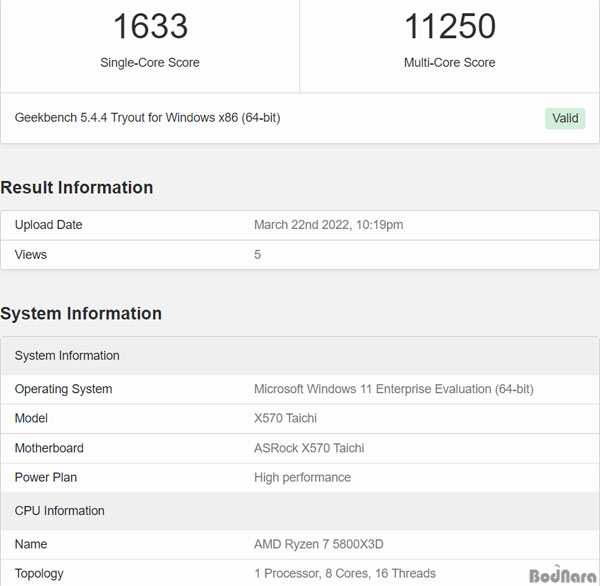Viewport: 600px width, 586px height.
Task: Click the Result Information heading
Action: pyautogui.click(x=77, y=188)
